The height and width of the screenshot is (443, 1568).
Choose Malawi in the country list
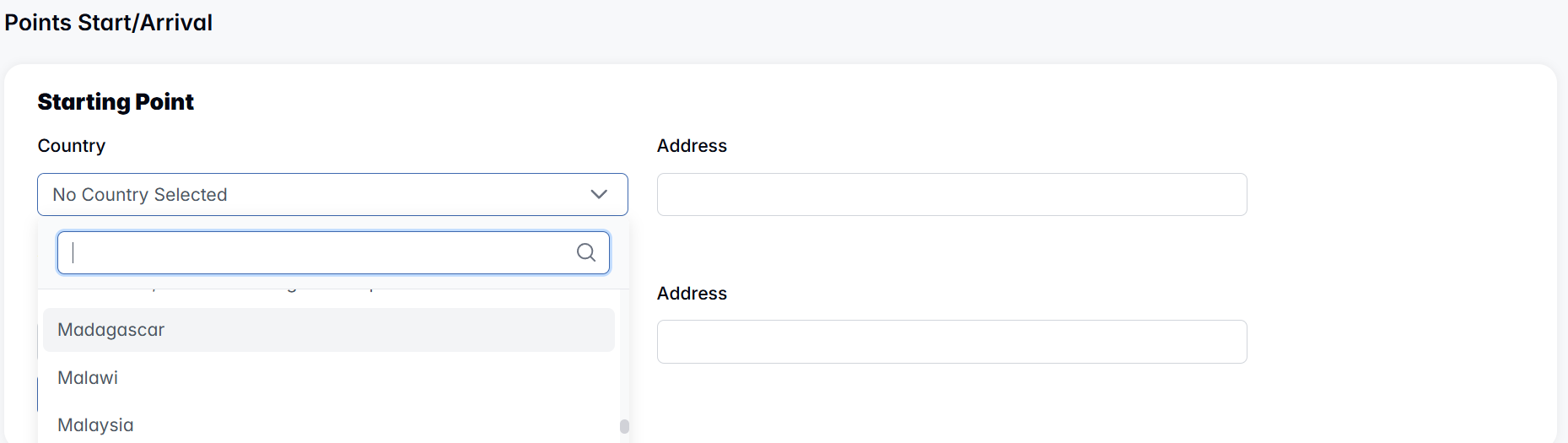point(88,378)
